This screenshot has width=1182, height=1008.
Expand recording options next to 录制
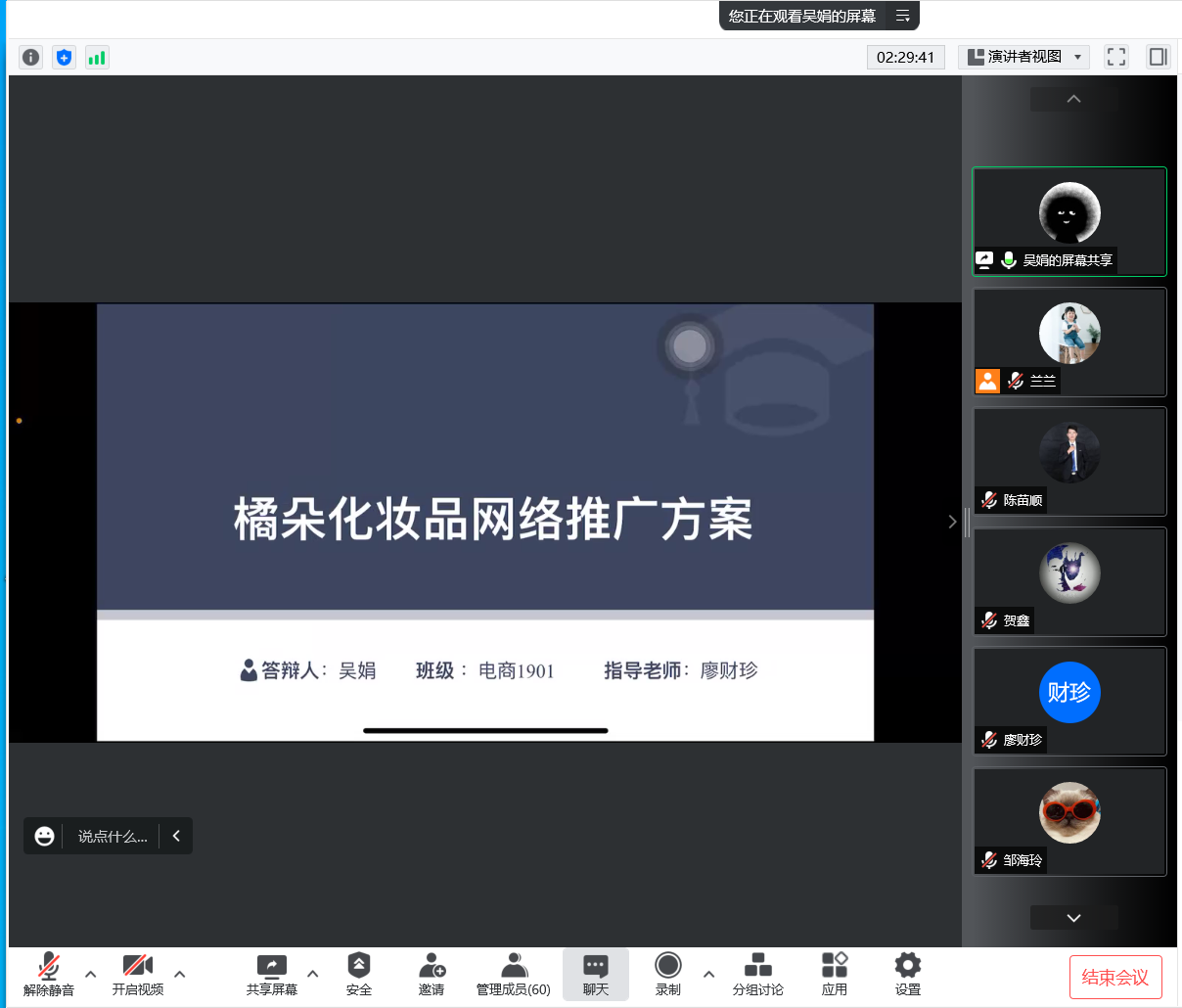pos(708,974)
